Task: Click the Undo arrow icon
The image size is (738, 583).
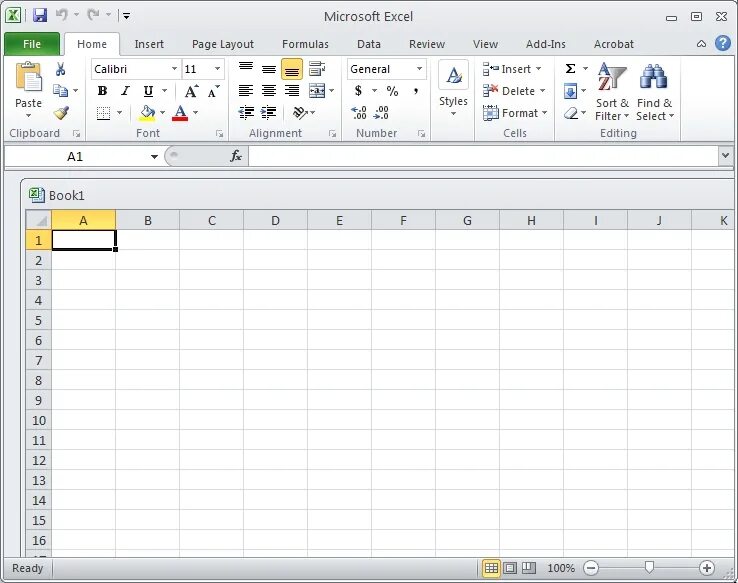Action: [x=61, y=15]
